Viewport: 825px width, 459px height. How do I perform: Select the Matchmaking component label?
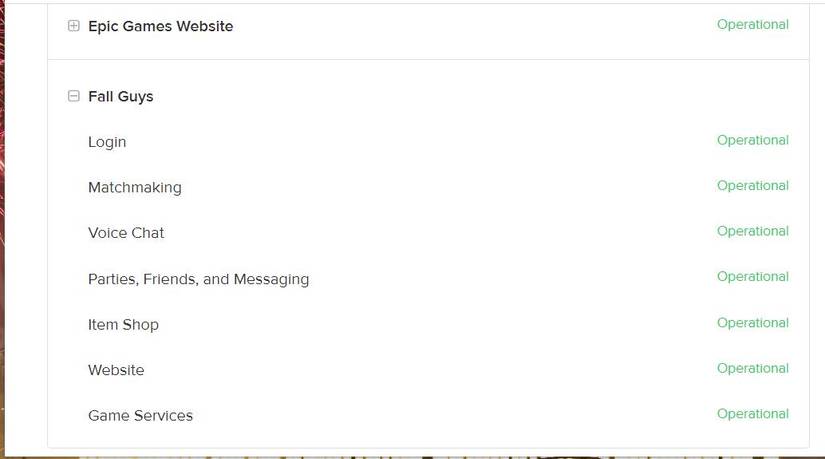click(135, 187)
